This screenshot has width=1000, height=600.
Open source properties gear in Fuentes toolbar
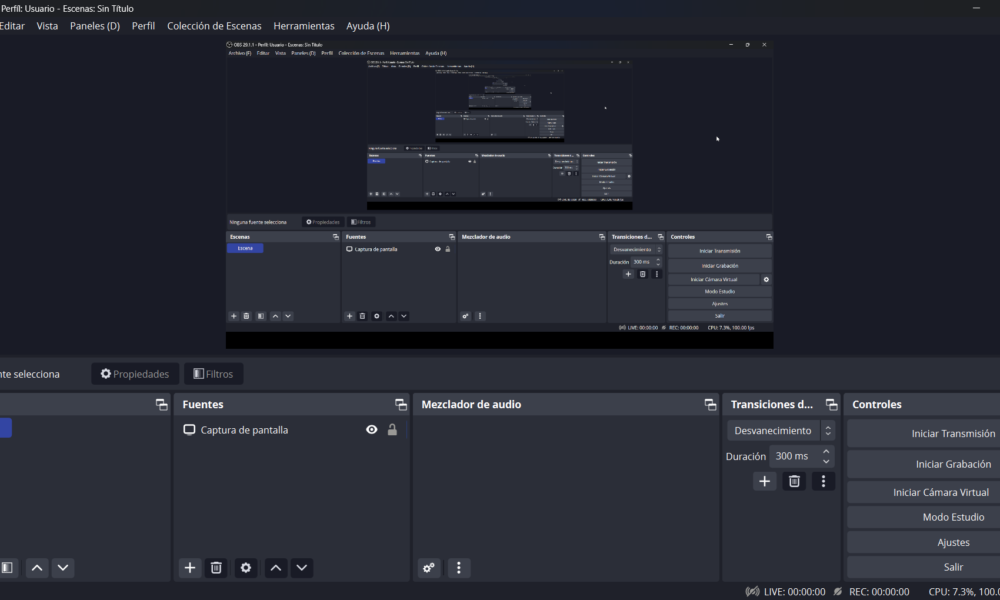tap(246, 567)
